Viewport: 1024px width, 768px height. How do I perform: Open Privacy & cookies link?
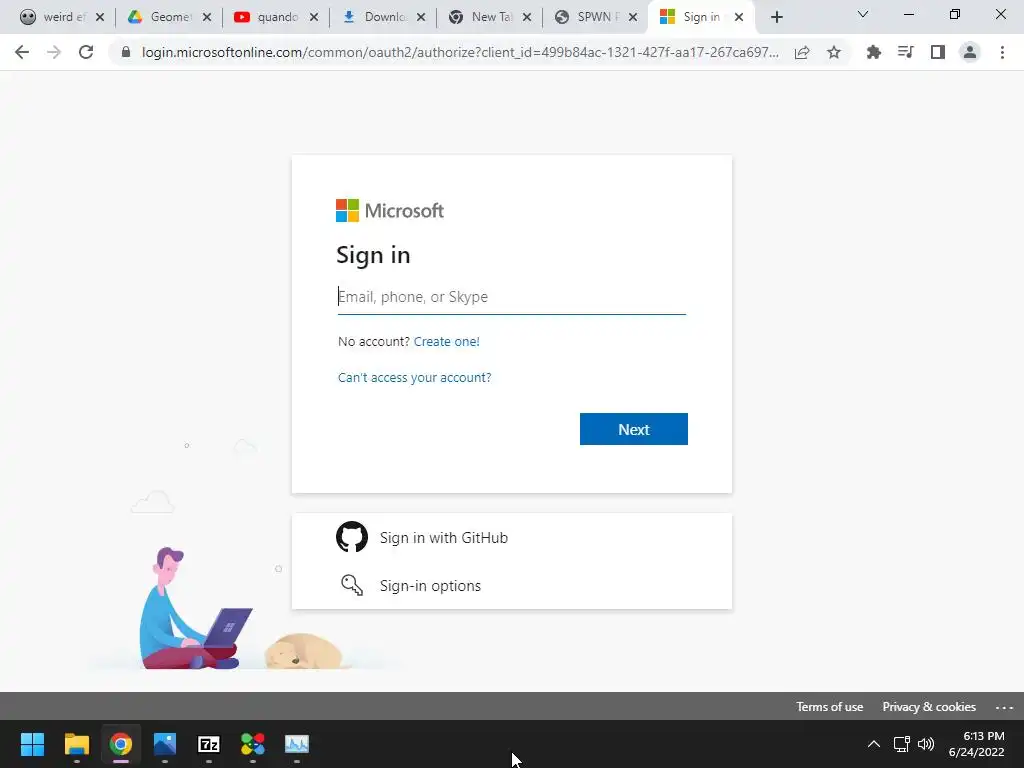929,707
